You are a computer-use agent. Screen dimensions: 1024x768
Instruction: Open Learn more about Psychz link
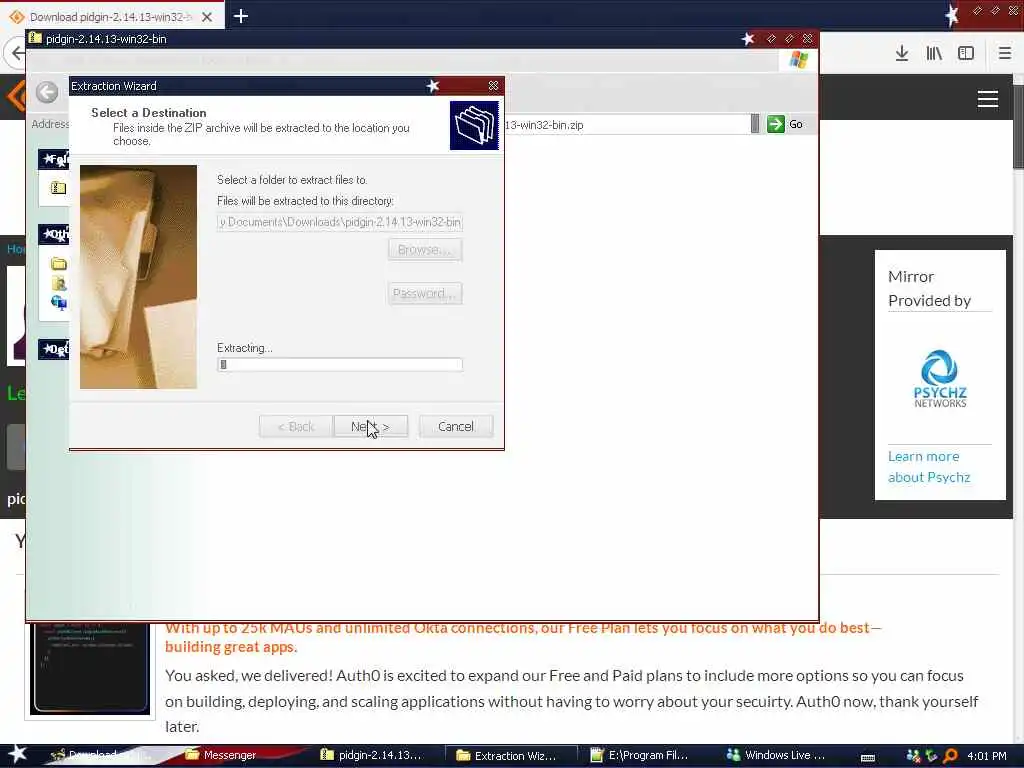[929, 466]
